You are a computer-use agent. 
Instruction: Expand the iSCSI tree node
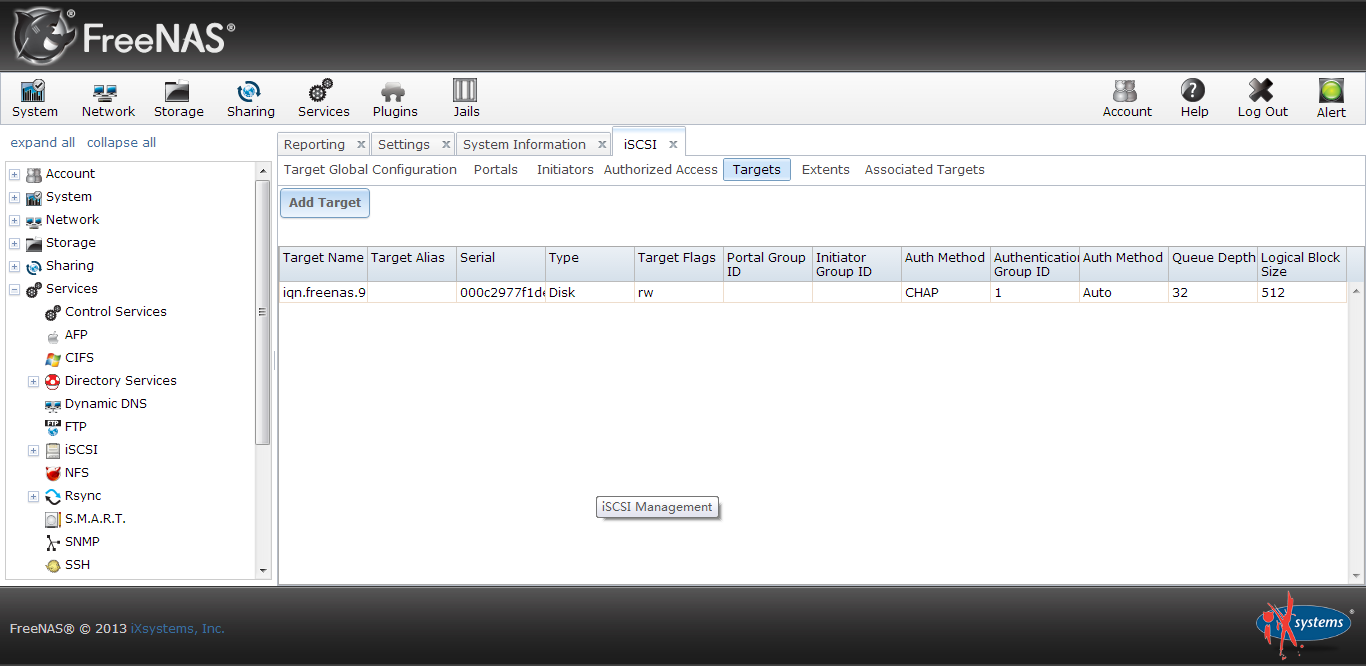33,450
